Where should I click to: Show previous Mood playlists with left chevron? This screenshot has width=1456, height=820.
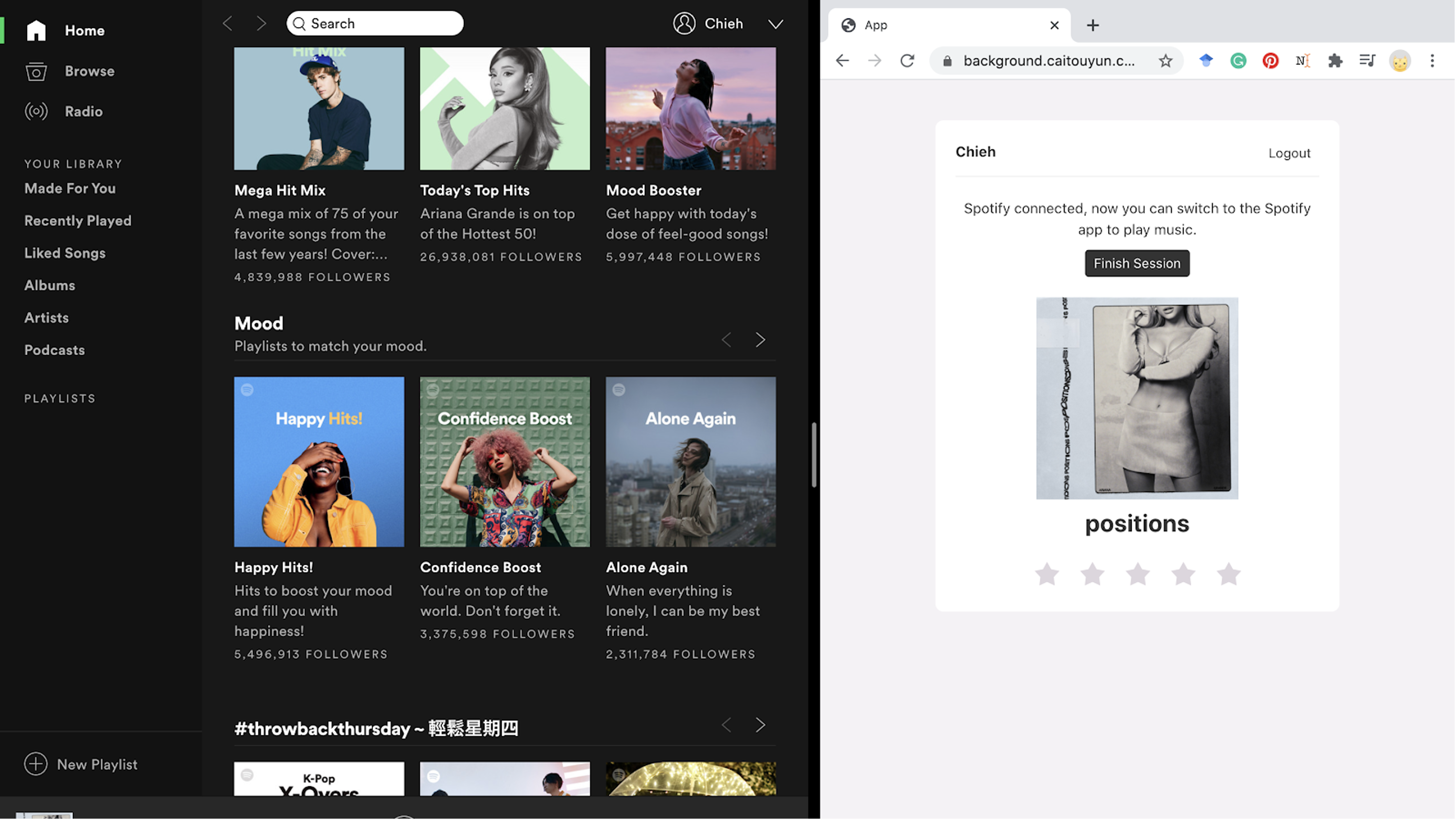pos(726,340)
